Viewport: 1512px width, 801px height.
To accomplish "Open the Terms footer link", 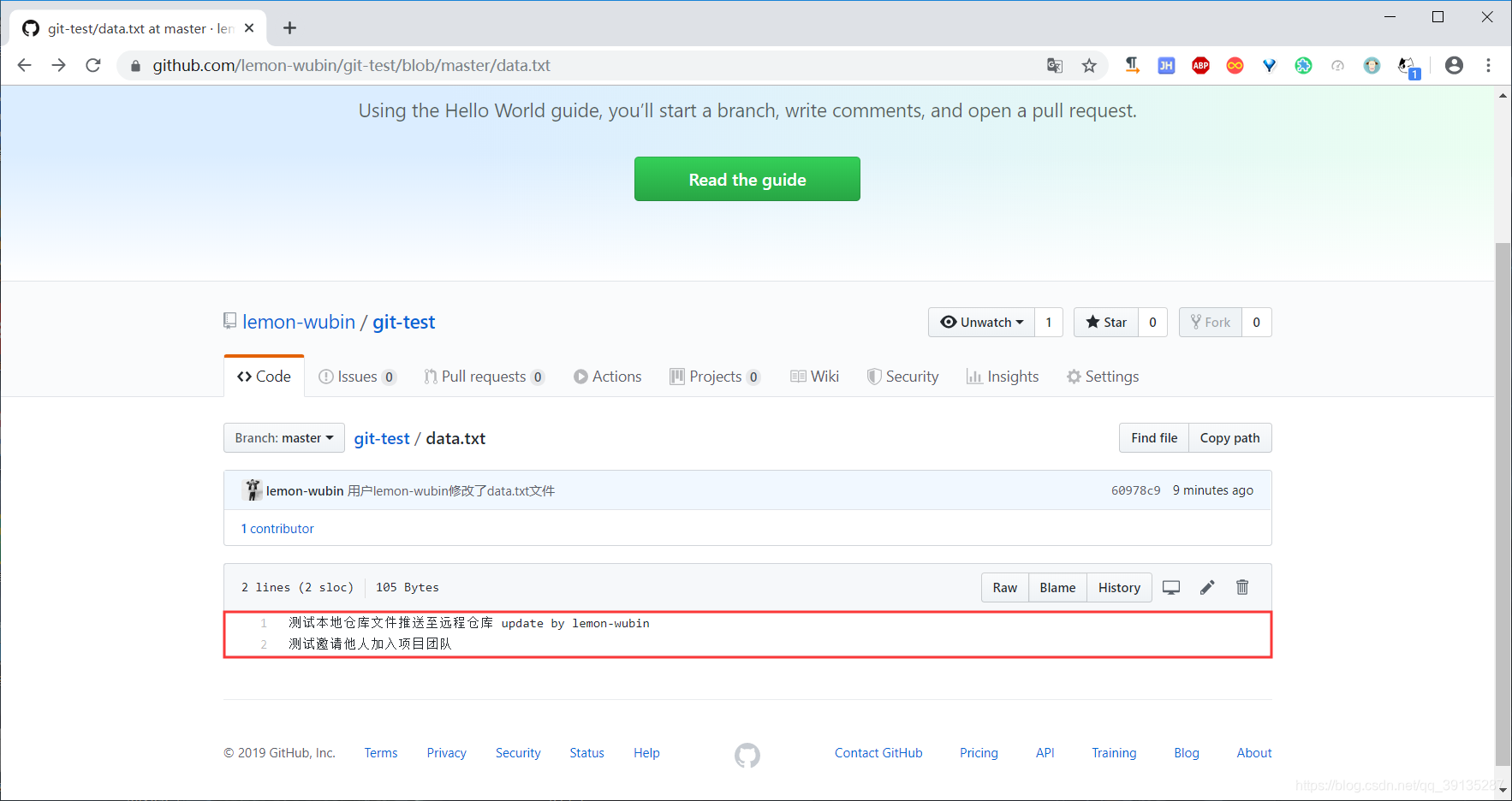I will pyautogui.click(x=381, y=753).
